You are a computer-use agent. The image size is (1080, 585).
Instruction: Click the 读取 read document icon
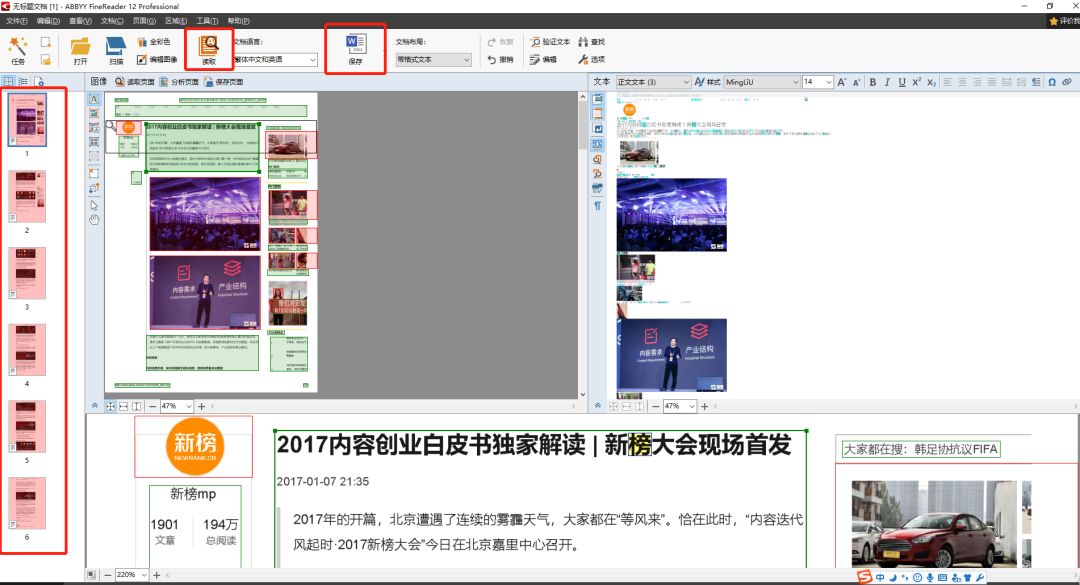pyautogui.click(x=209, y=50)
